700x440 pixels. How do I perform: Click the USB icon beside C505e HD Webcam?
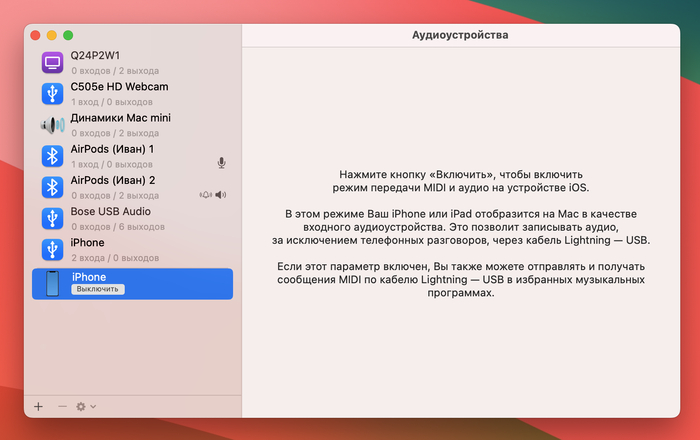(x=52, y=94)
